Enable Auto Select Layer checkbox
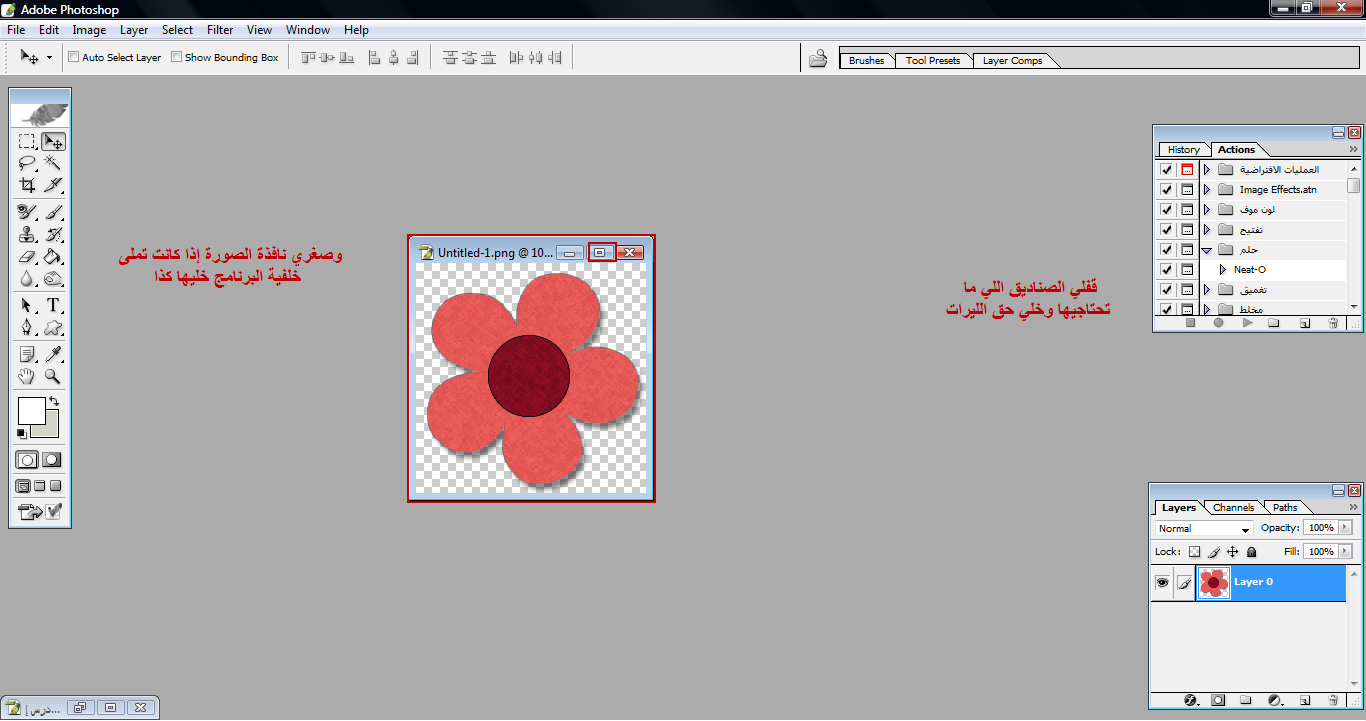The image size is (1366, 721). pyautogui.click(x=74, y=58)
